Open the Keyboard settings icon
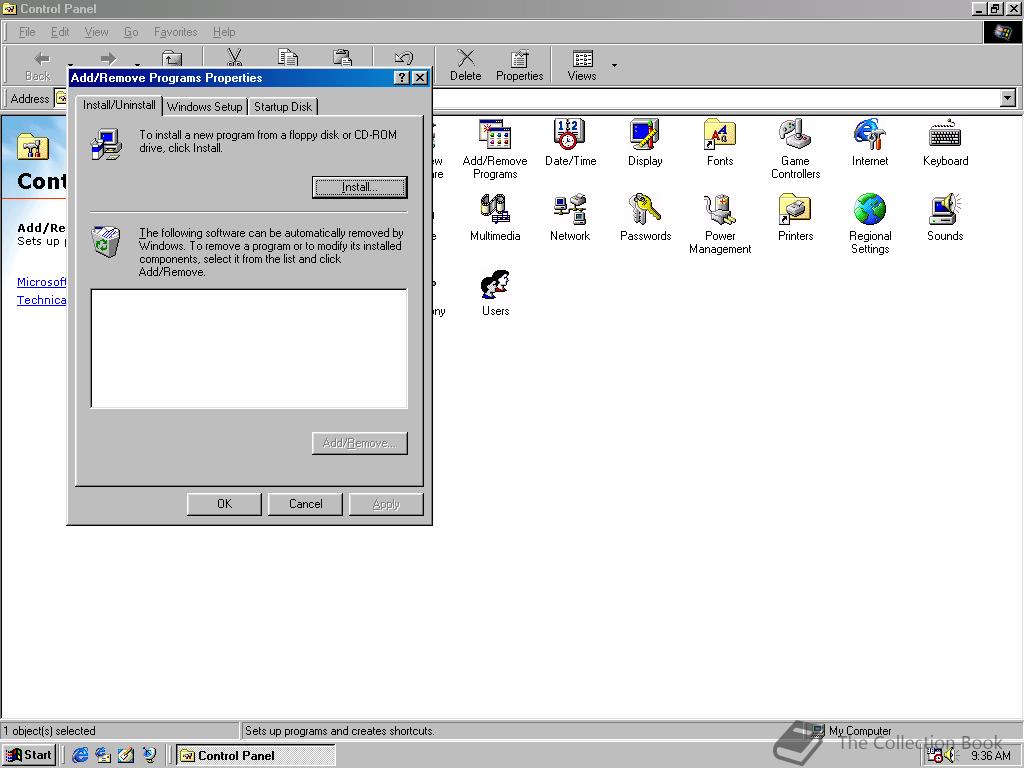 click(x=945, y=142)
